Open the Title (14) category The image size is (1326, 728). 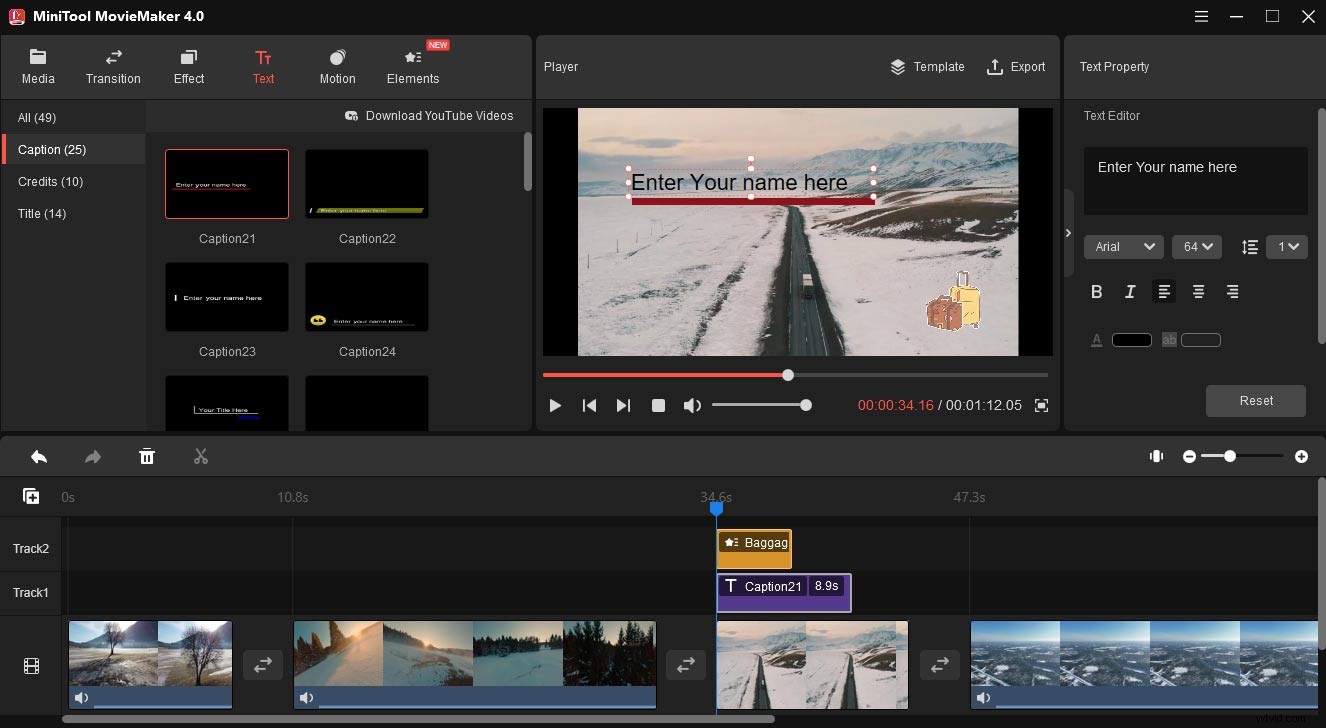point(42,213)
